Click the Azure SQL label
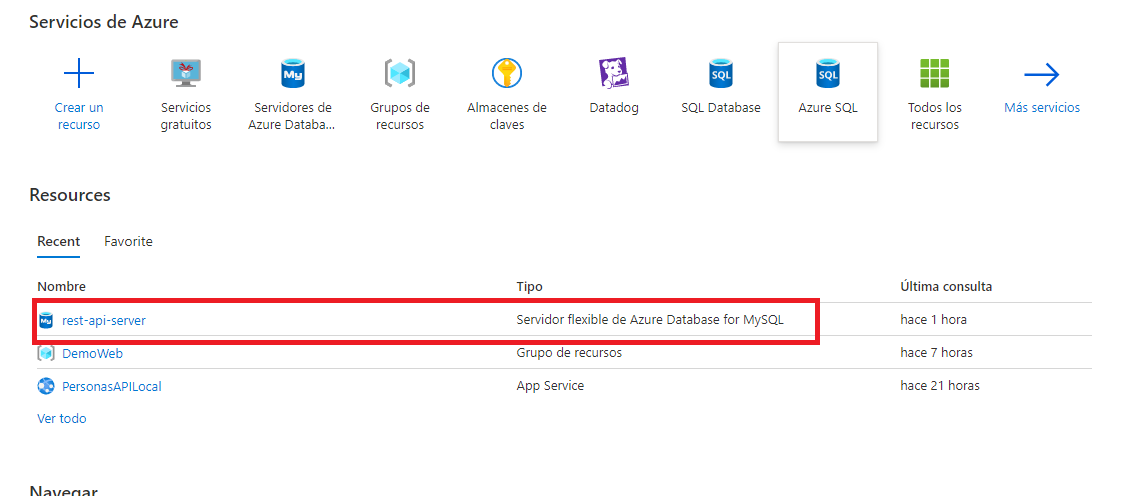This screenshot has width=1137, height=496. coord(828,107)
